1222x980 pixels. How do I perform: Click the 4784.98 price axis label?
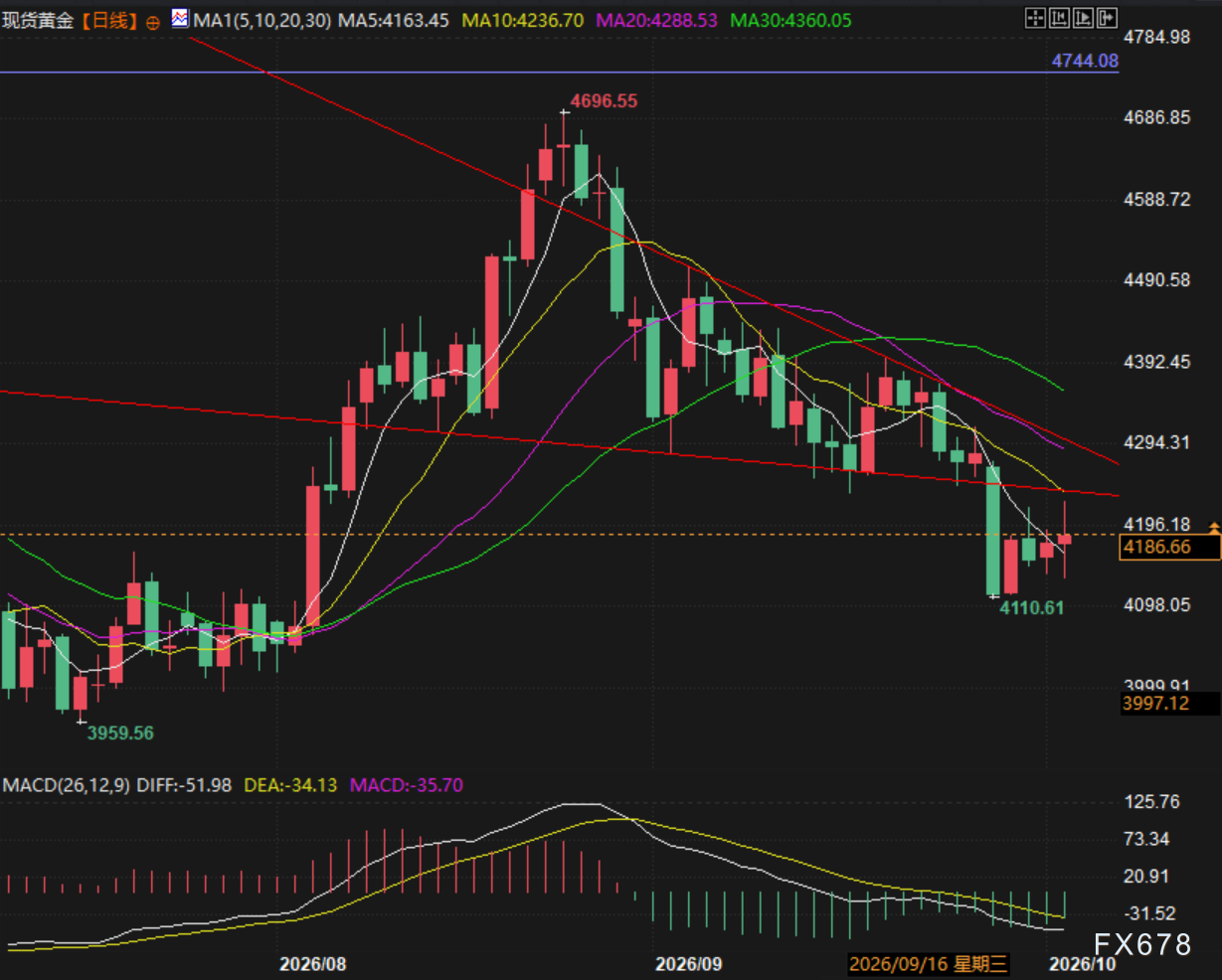click(1156, 38)
